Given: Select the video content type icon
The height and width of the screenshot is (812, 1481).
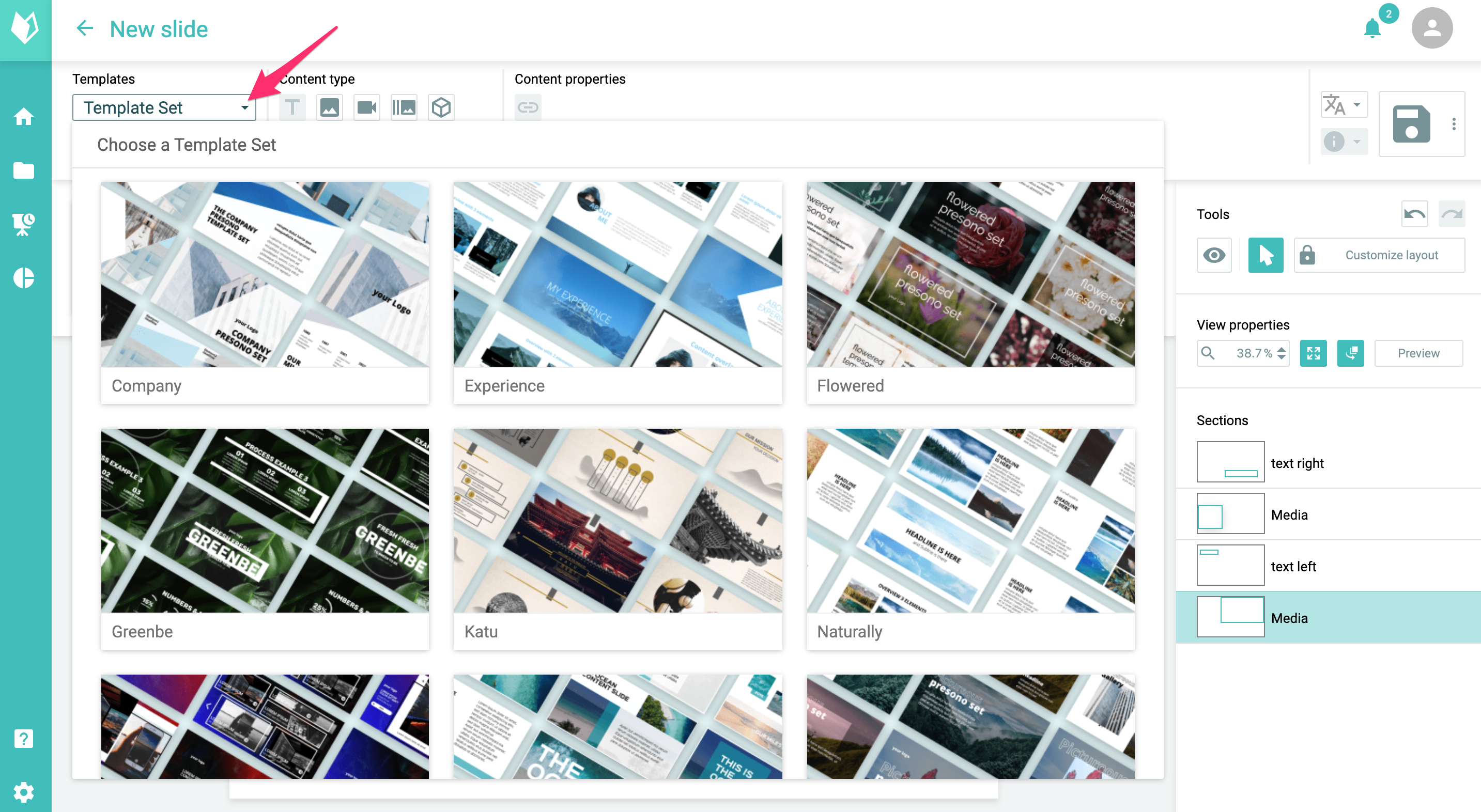Looking at the screenshot, I should (367, 107).
